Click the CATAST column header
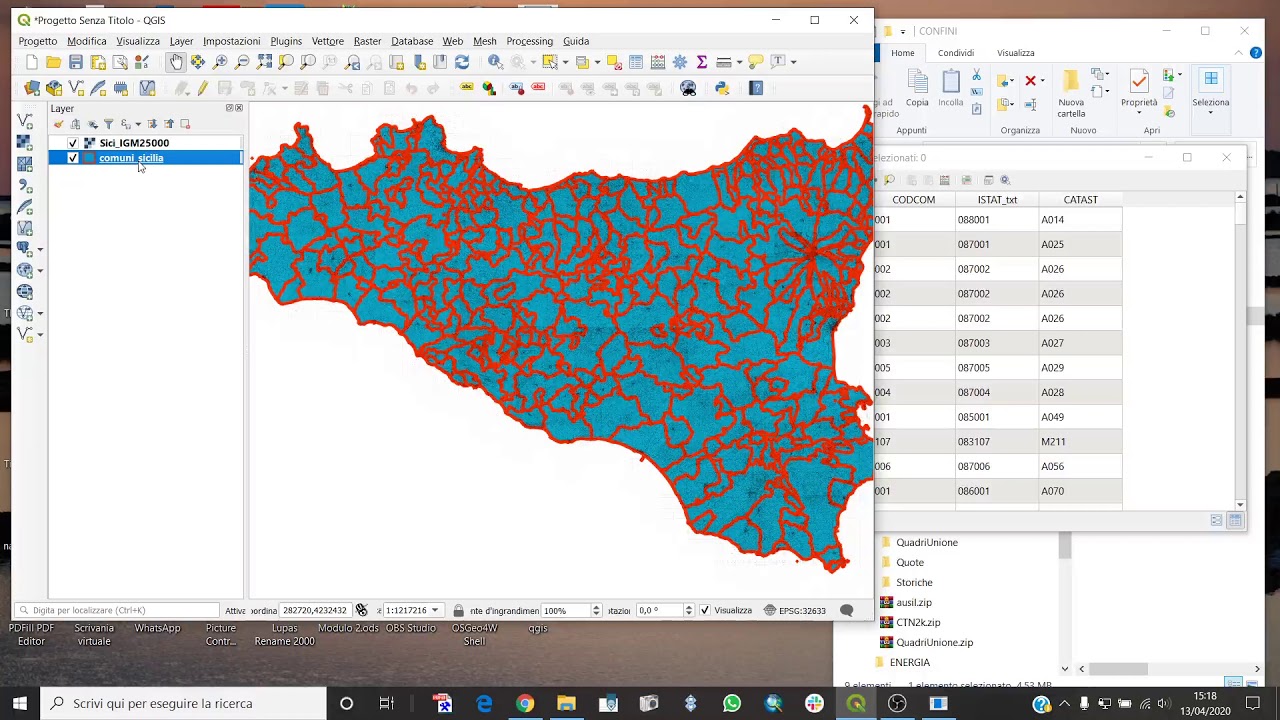Viewport: 1280px width, 720px height. coord(1080,200)
